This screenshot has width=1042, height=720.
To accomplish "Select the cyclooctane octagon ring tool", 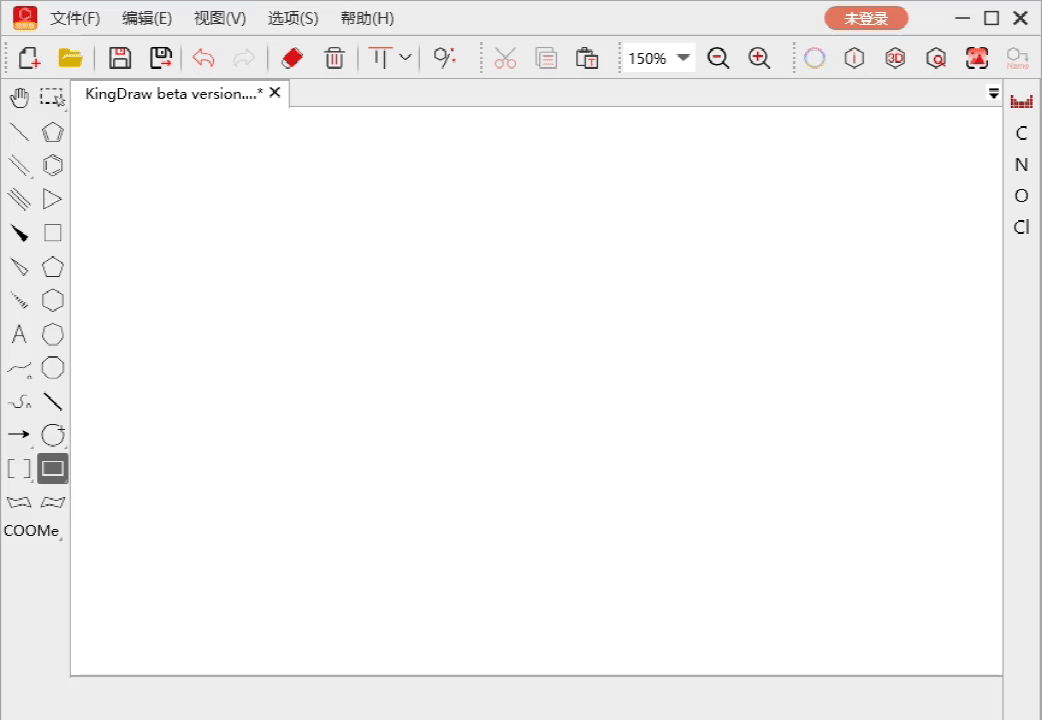I will pos(52,368).
